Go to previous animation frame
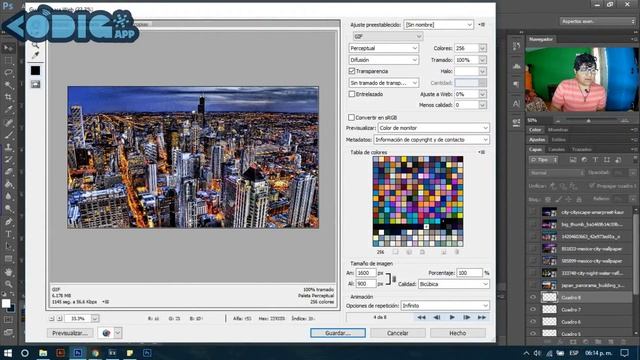The image size is (640, 360). 436,317
